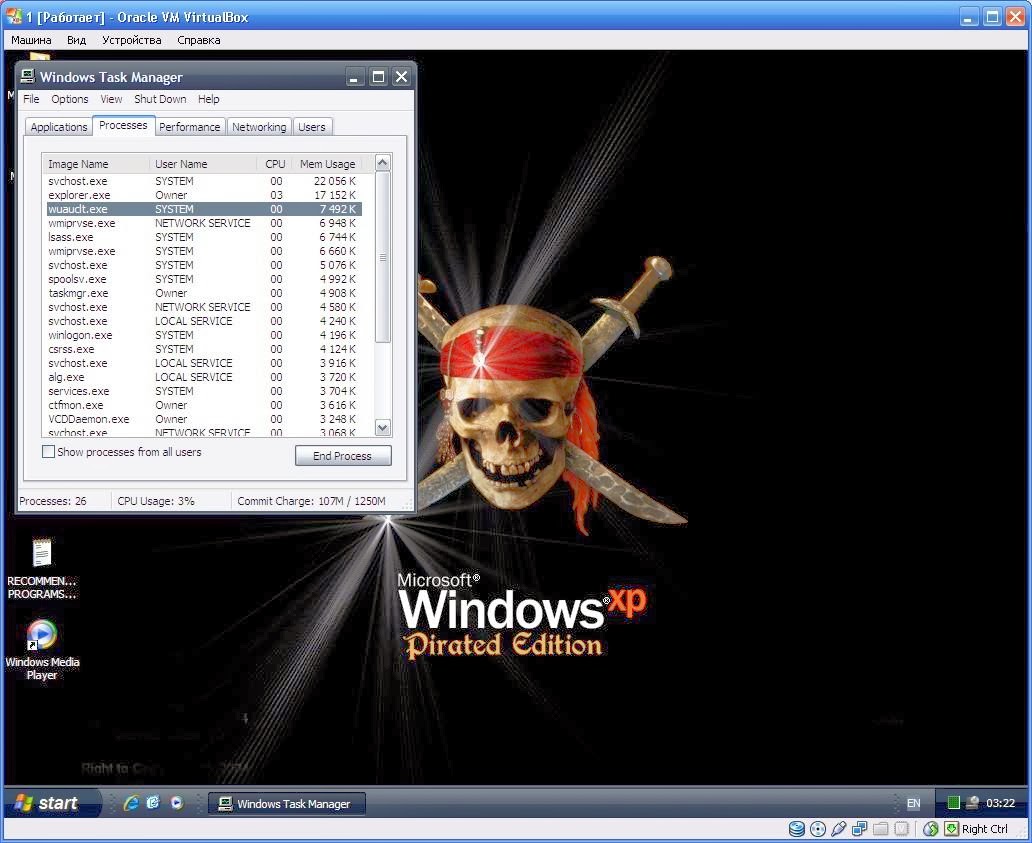Select the csrss.exe process row
1032x843 pixels.
click(x=203, y=349)
